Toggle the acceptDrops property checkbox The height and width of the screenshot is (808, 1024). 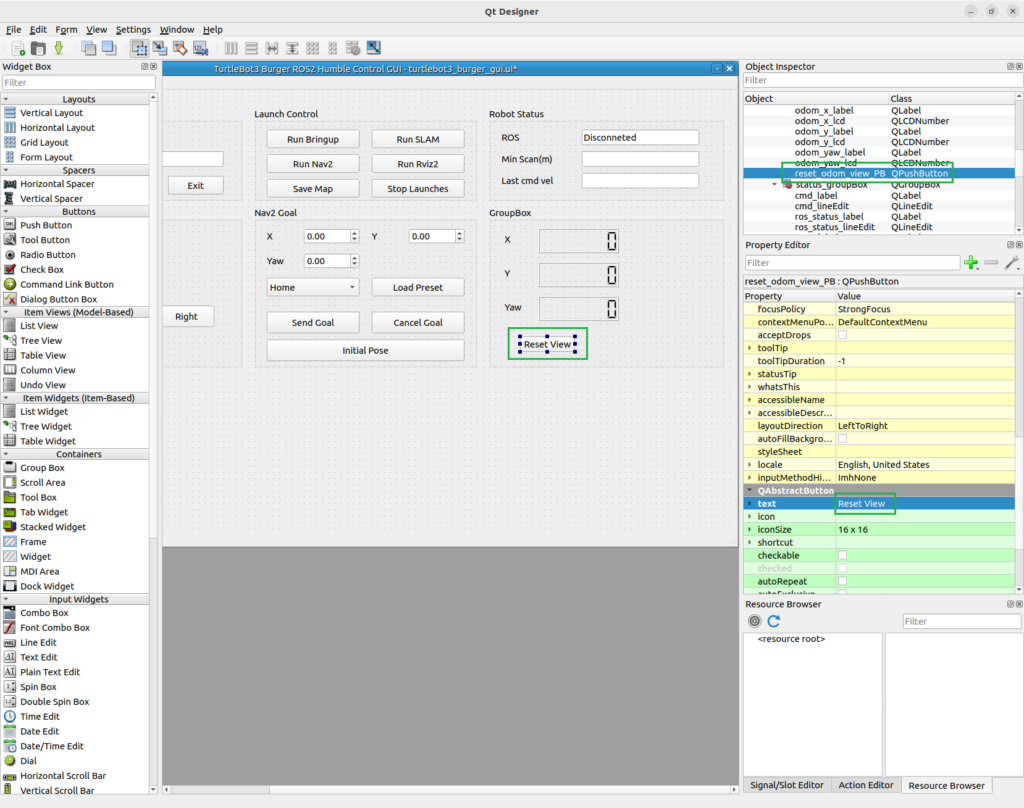pos(842,335)
